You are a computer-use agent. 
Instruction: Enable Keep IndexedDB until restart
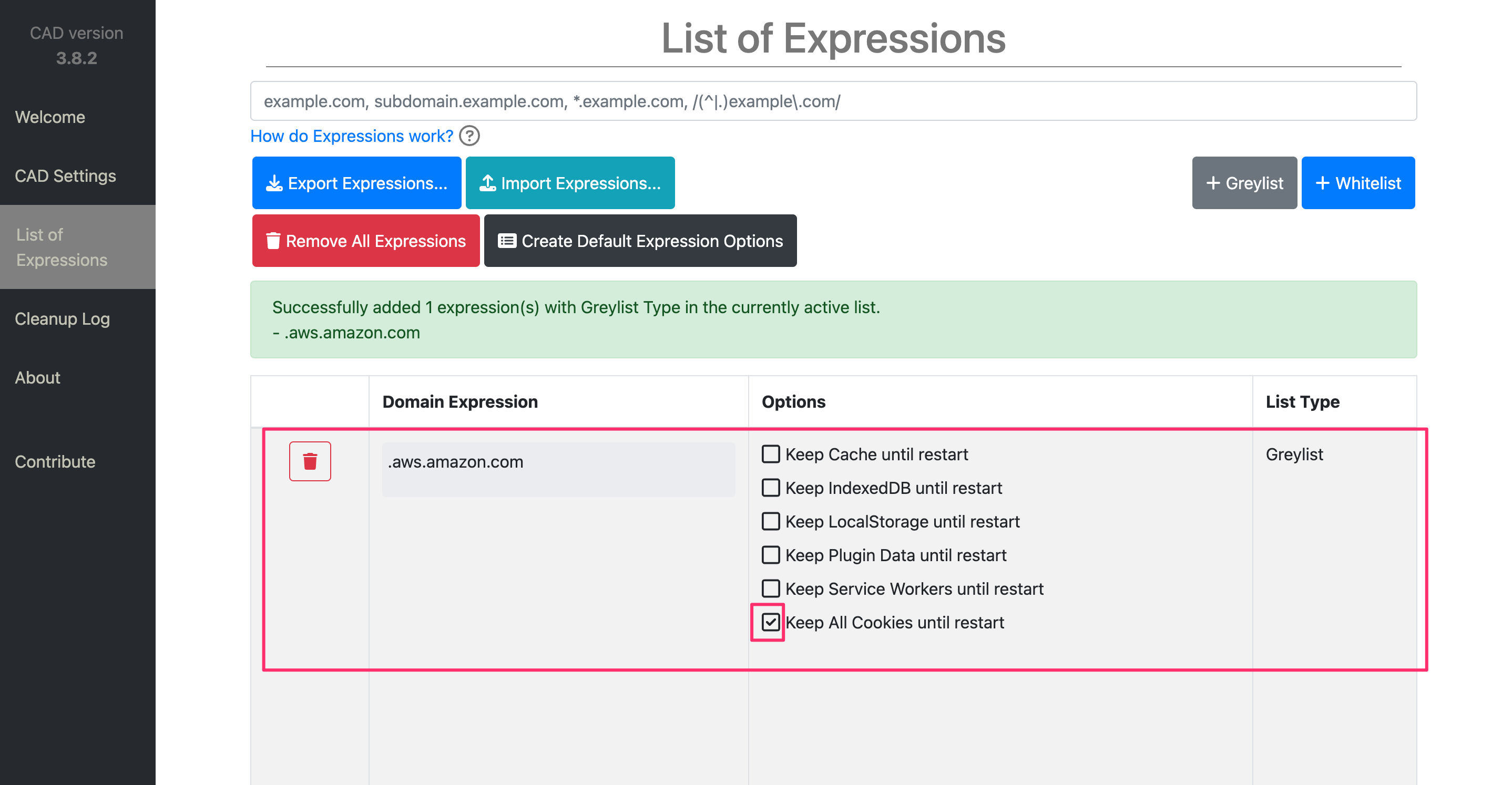pyautogui.click(x=771, y=488)
